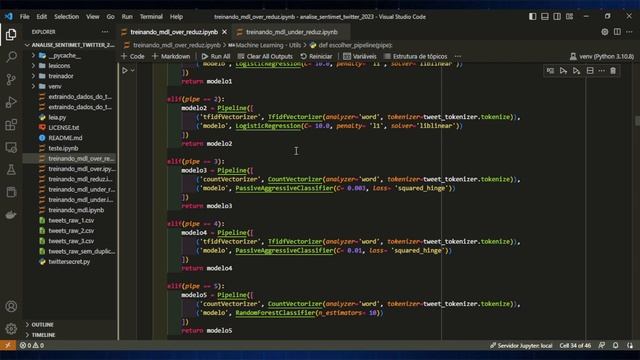Run by line in cell toolbar
Viewport: 640px width, 360px height.
(550, 71)
